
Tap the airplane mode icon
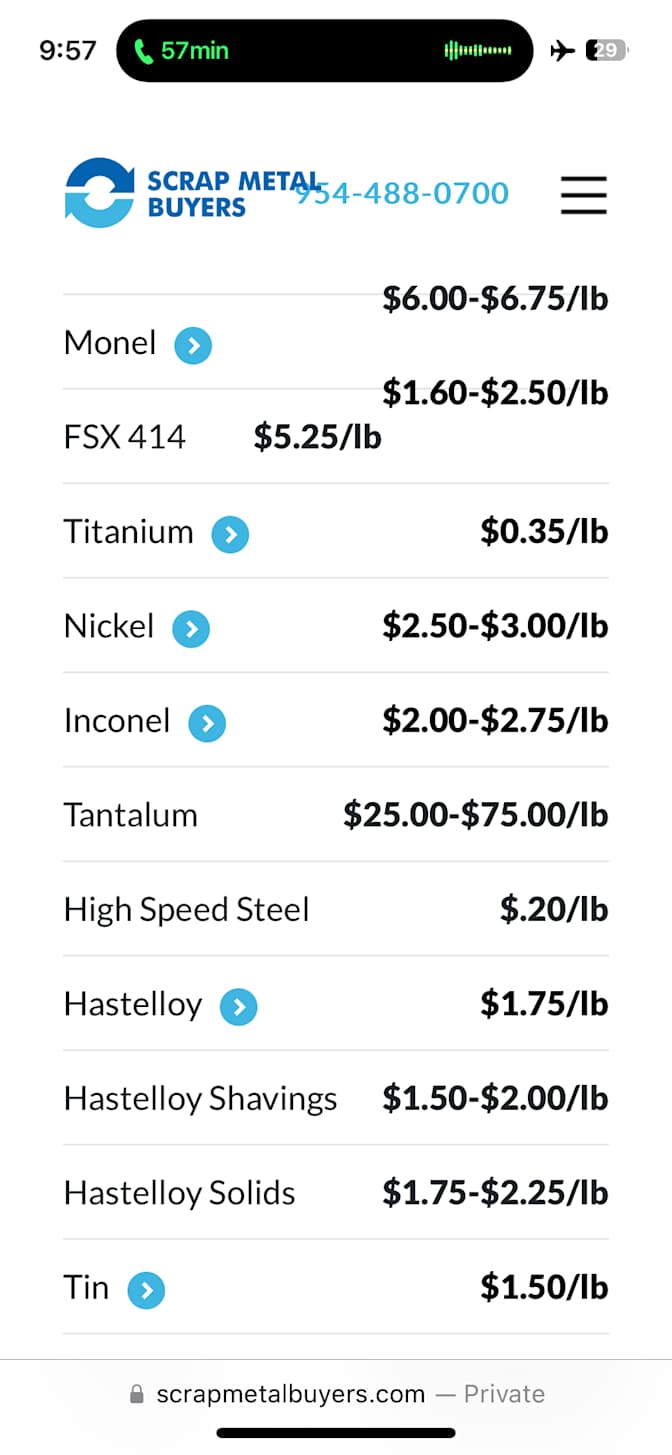click(x=562, y=50)
